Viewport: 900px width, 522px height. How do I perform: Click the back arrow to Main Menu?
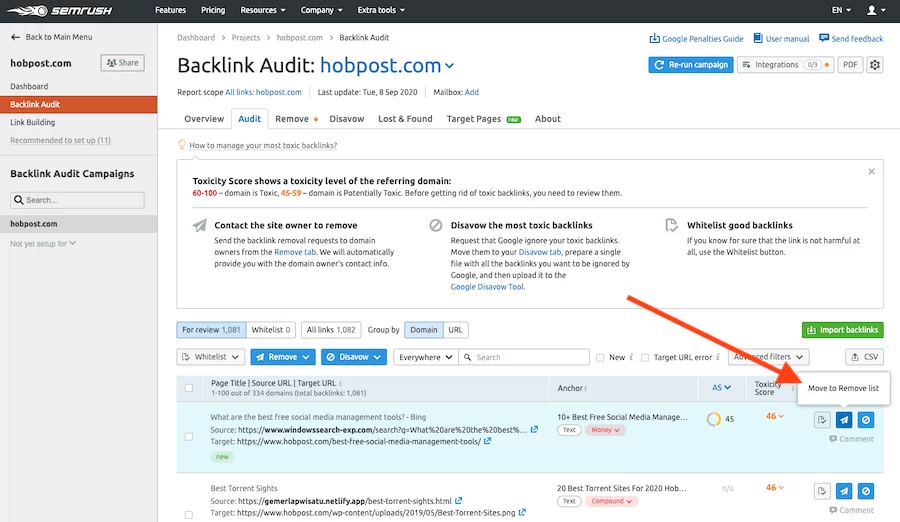click(15, 37)
